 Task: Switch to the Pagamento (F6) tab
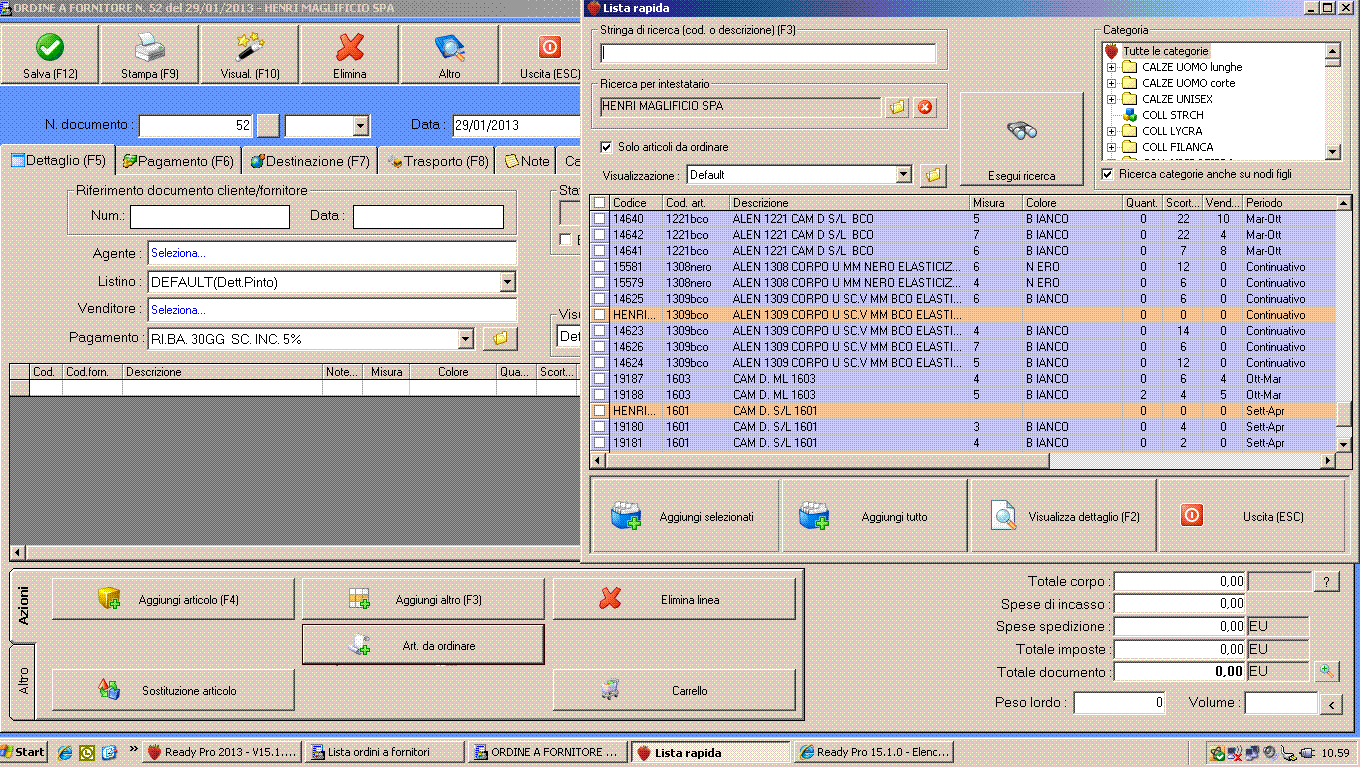coord(178,161)
